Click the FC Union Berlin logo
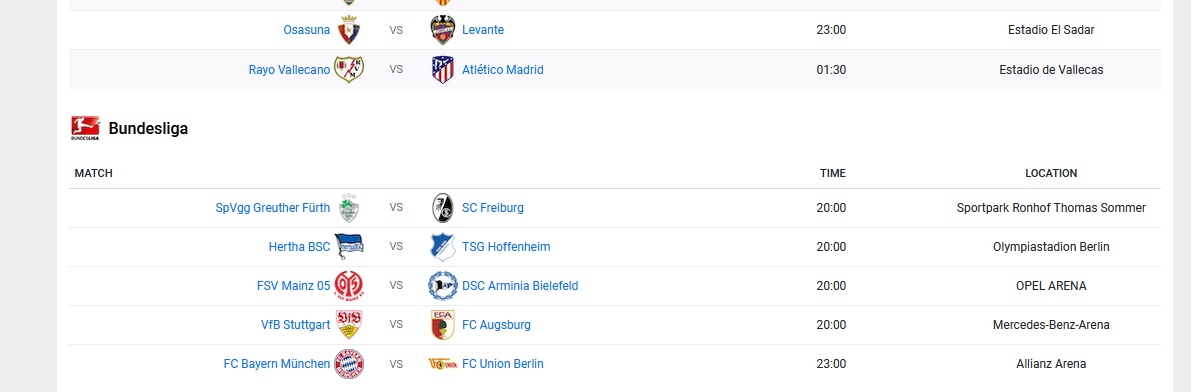Screen dimensions: 1191x392 point(443,364)
